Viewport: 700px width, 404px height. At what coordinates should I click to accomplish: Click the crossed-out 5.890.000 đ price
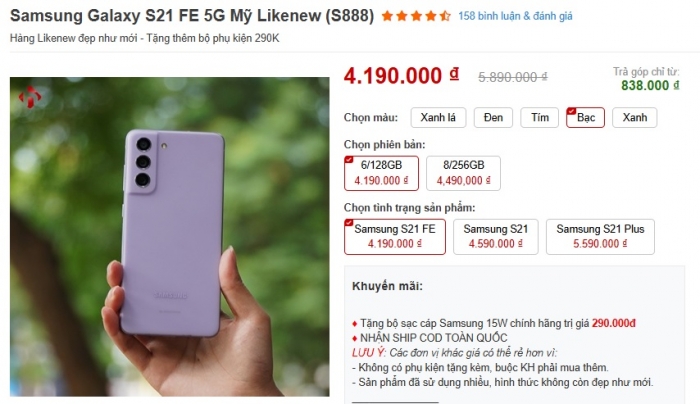click(512, 76)
